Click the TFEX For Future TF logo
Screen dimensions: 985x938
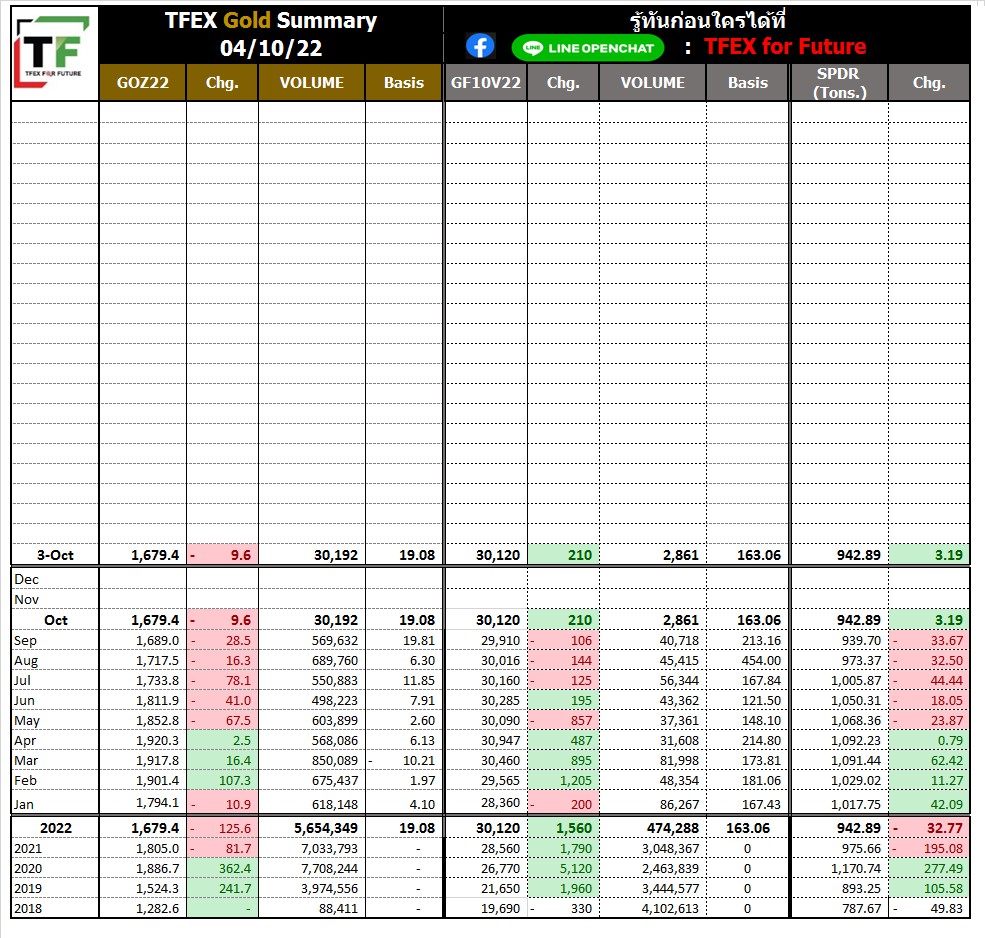[54, 52]
